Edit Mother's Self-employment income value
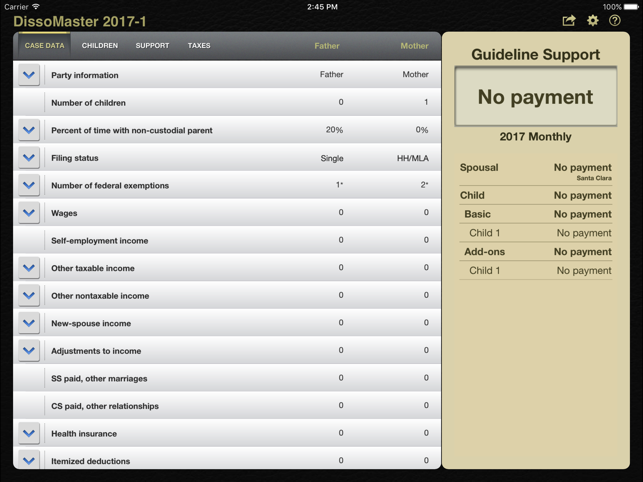The width and height of the screenshot is (643, 482). pyautogui.click(x=426, y=240)
